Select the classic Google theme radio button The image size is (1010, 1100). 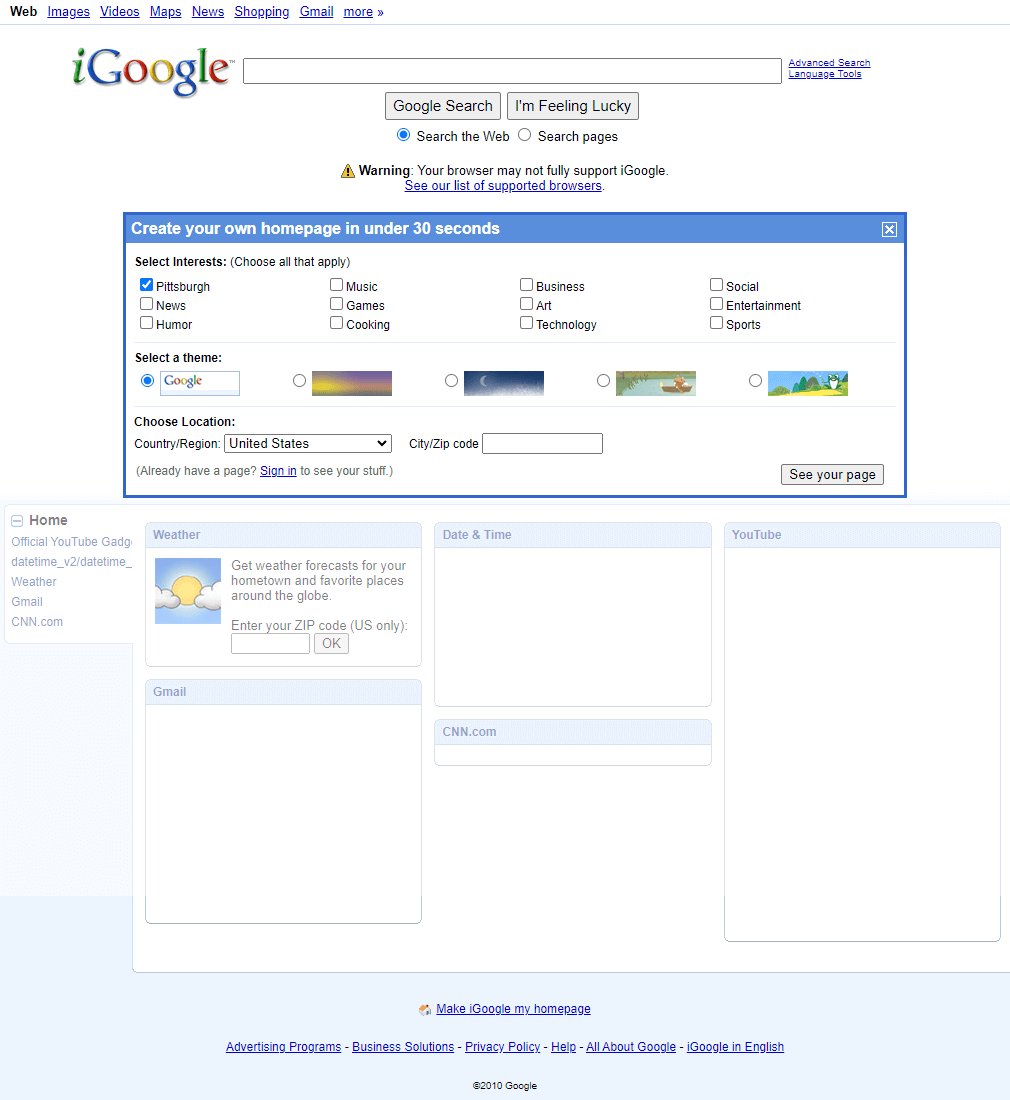tap(147, 380)
